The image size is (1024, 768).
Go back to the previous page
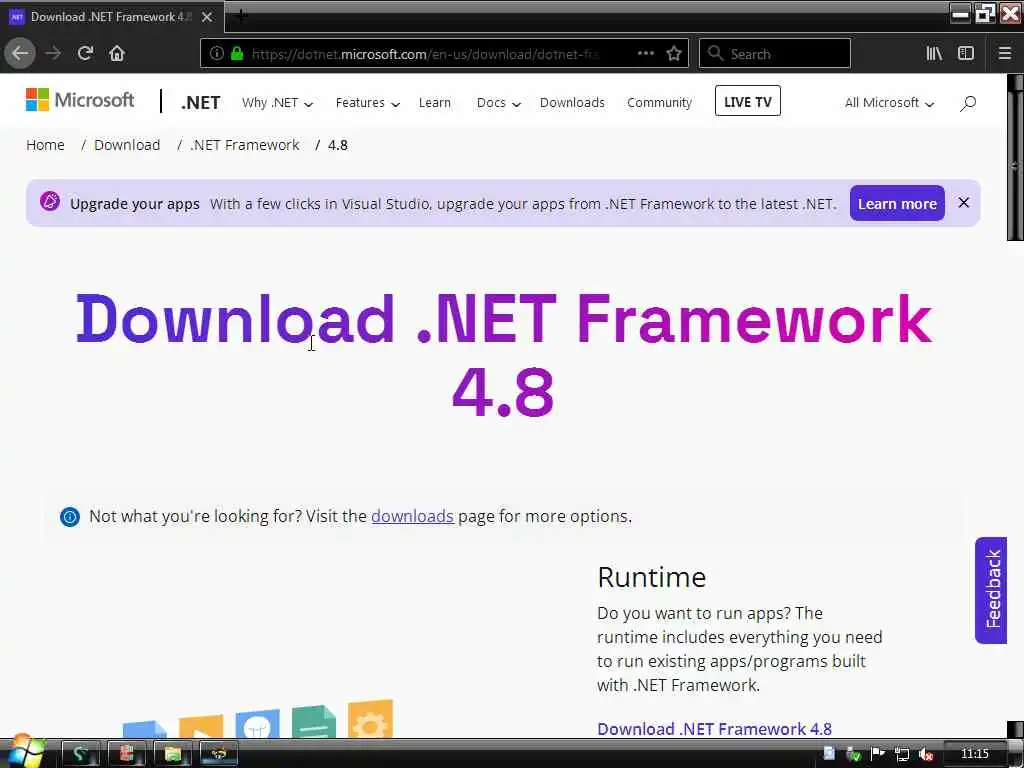point(20,53)
